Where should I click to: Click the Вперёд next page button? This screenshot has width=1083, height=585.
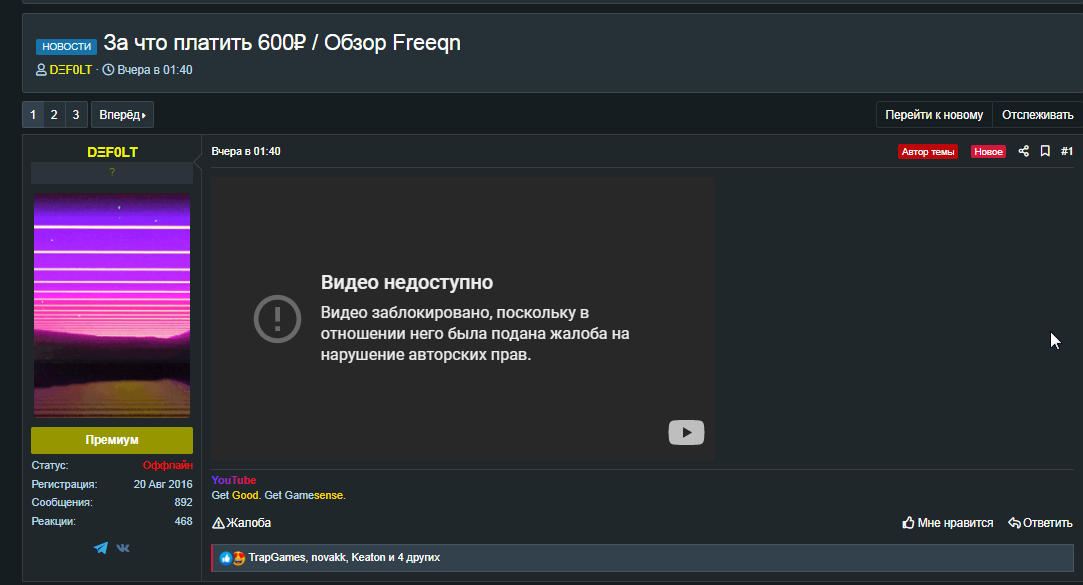point(122,115)
